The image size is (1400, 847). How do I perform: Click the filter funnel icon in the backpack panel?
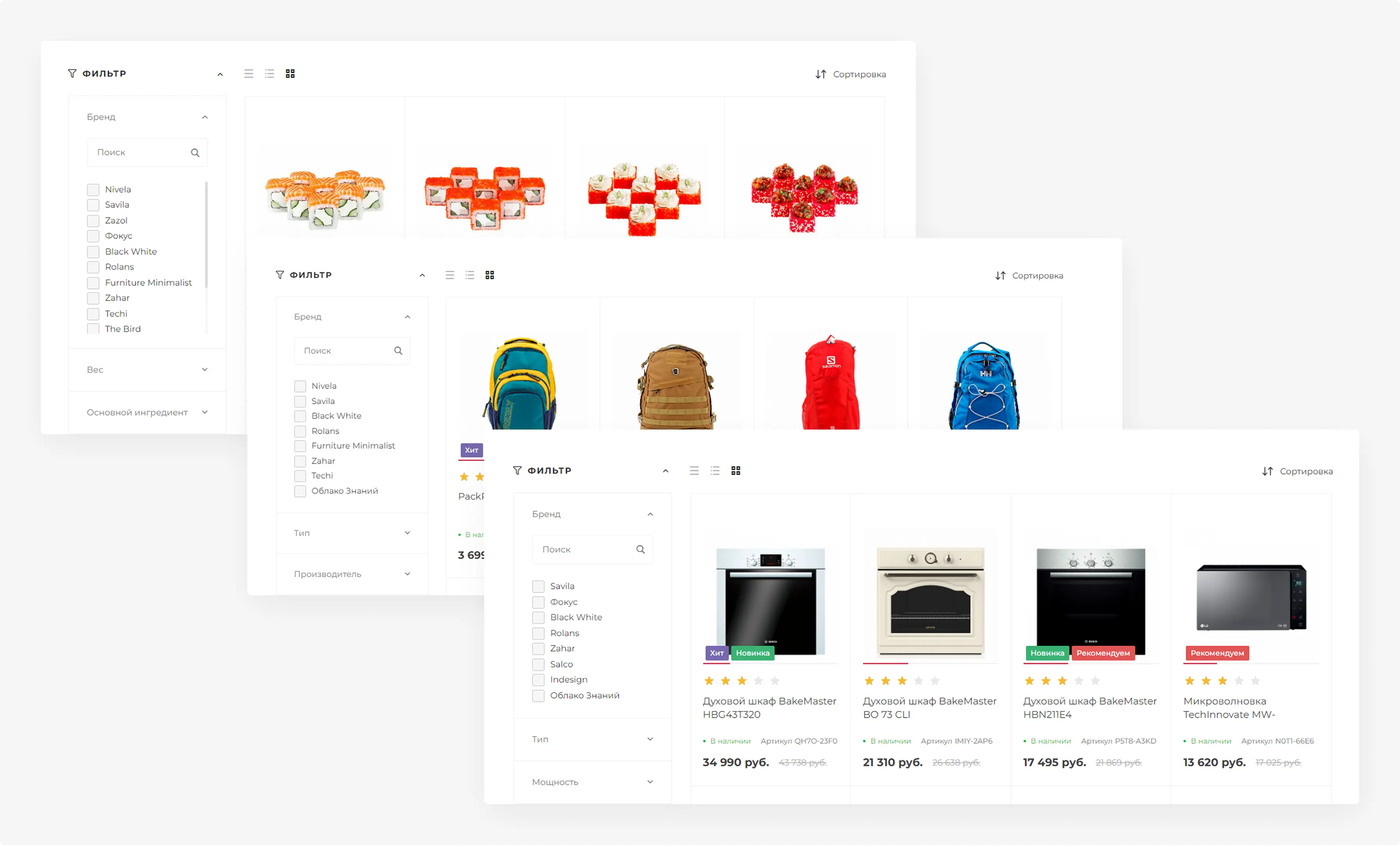pos(280,275)
